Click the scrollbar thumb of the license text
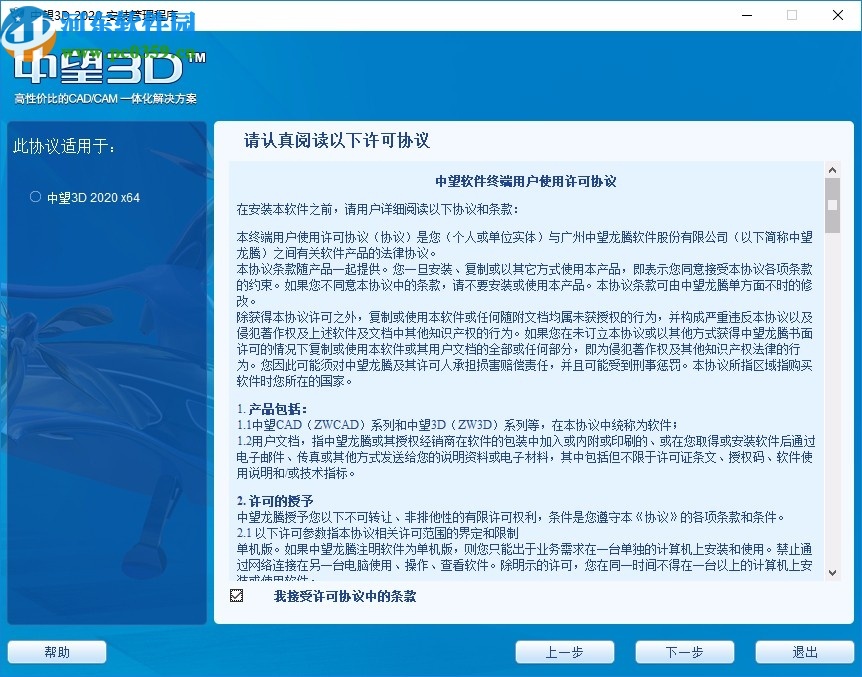The image size is (862, 677). [x=832, y=207]
